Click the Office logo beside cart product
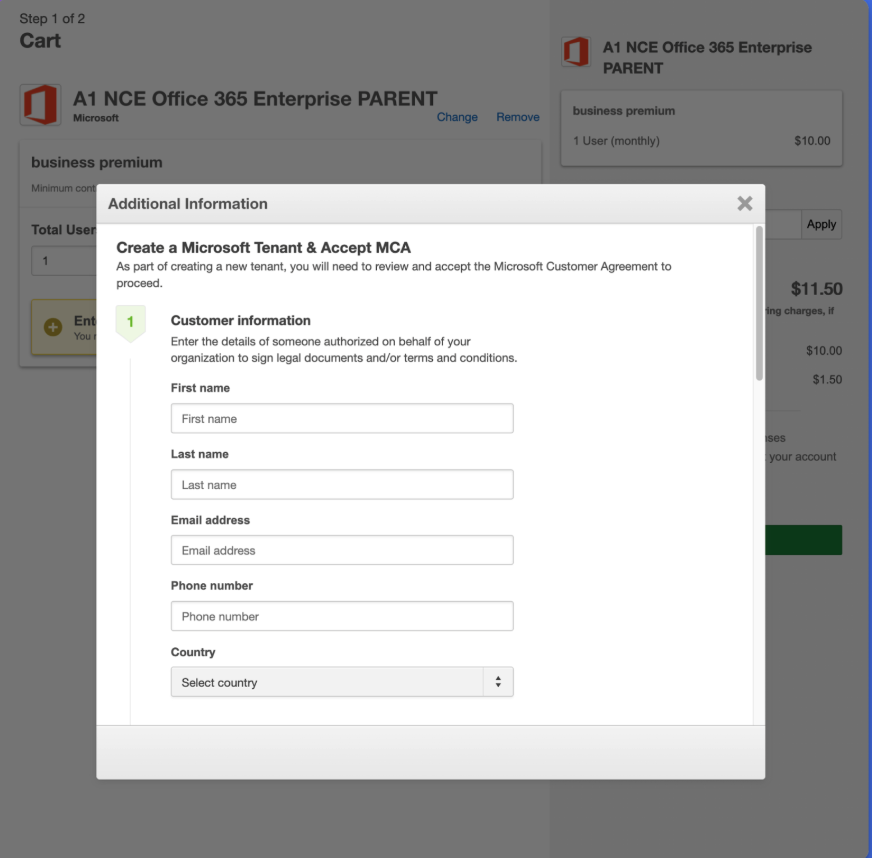Screen dimensions: 872x858 40,105
